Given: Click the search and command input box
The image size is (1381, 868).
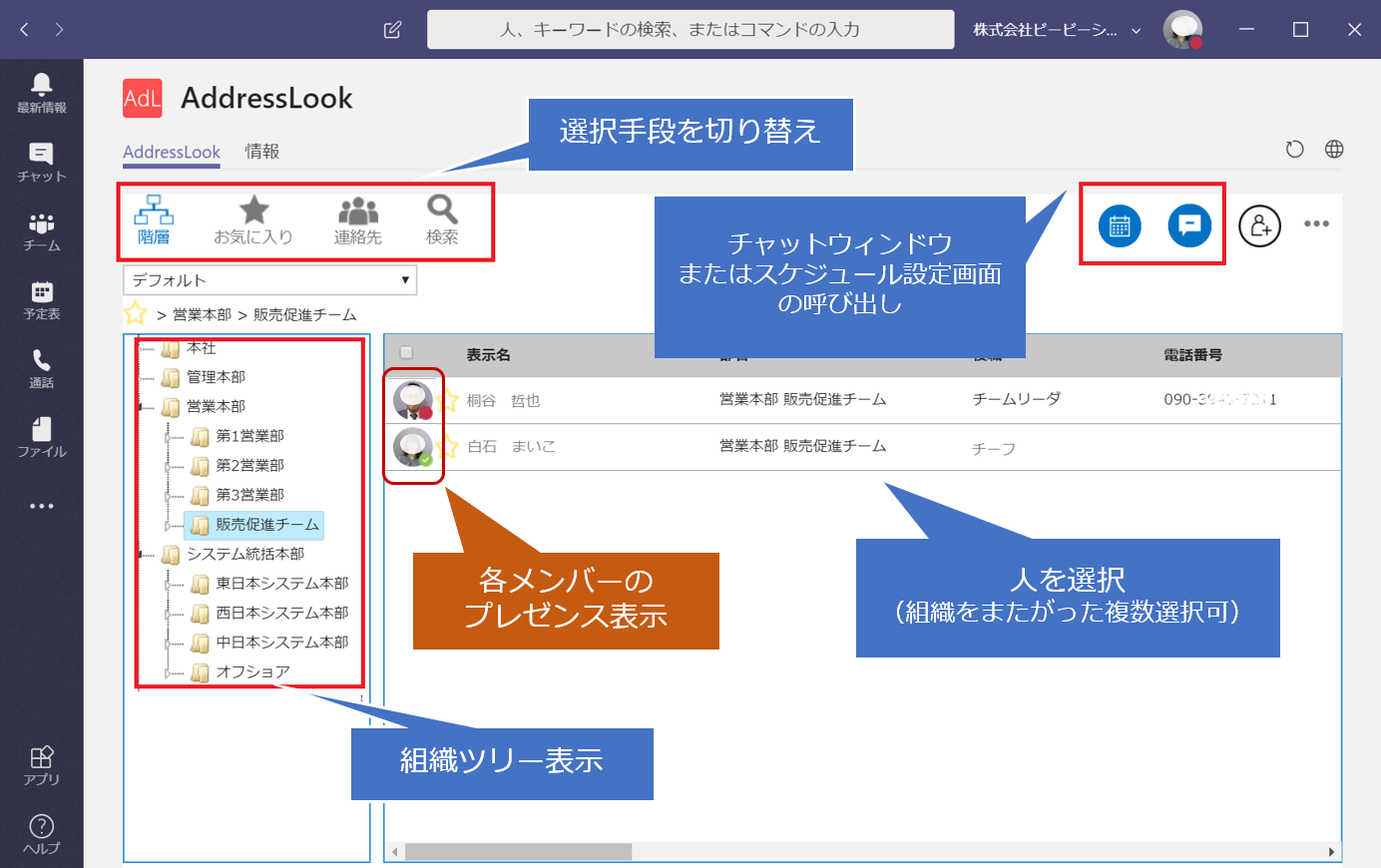Looking at the screenshot, I should pos(690,30).
